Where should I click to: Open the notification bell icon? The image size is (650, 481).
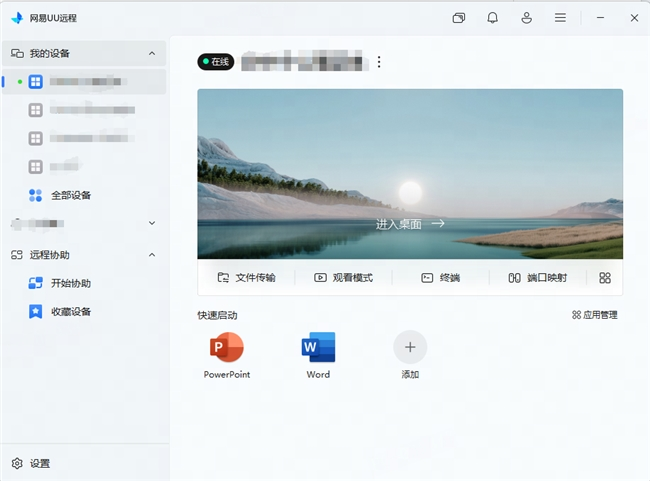492,18
